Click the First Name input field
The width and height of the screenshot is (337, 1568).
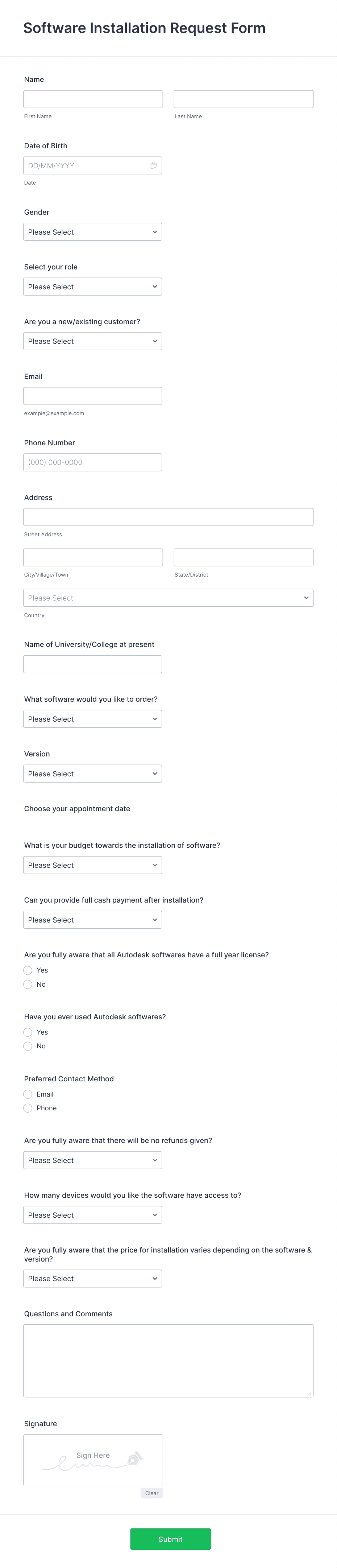(x=92, y=98)
